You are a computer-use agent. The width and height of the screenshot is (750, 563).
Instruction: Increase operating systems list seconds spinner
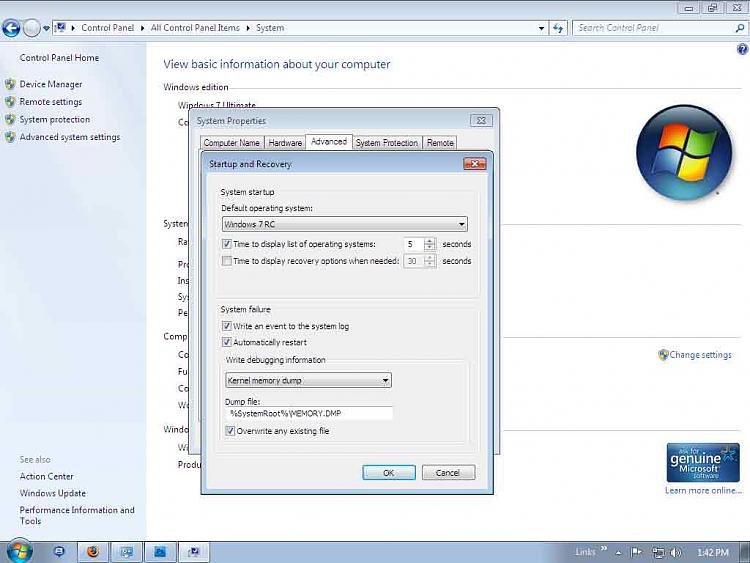pyautogui.click(x=430, y=241)
